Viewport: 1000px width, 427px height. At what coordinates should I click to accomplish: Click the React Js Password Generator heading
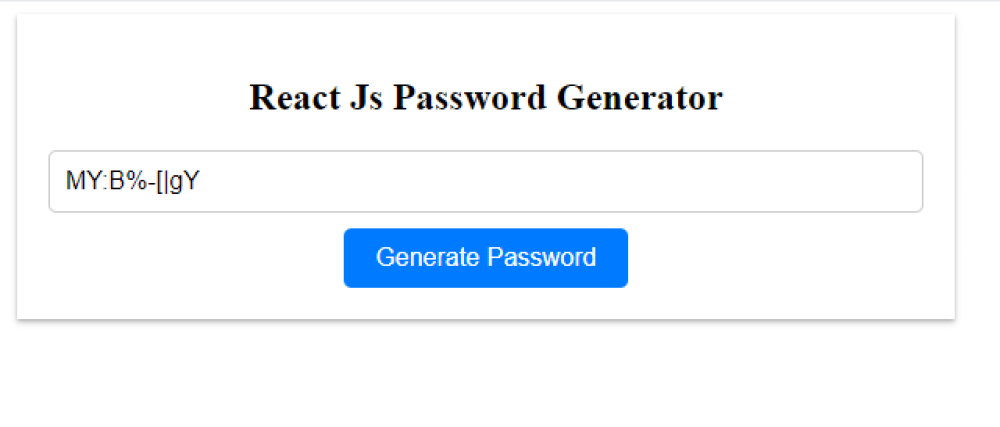(x=485, y=98)
